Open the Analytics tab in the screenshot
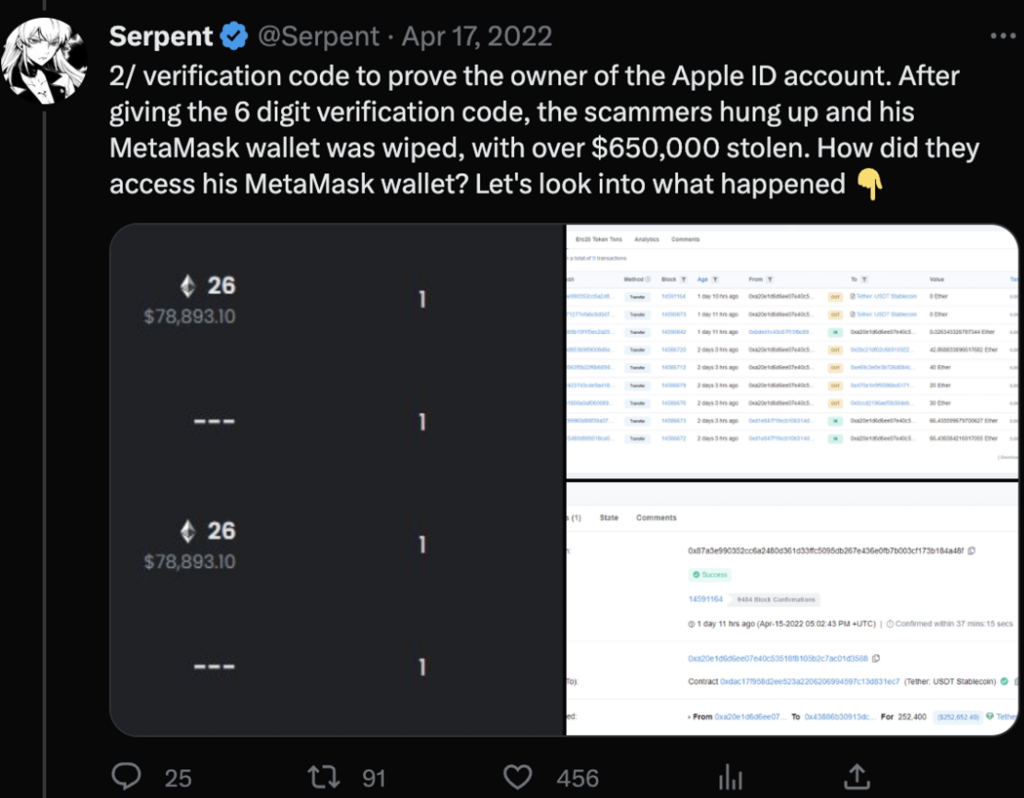1024x798 pixels. click(x=647, y=239)
